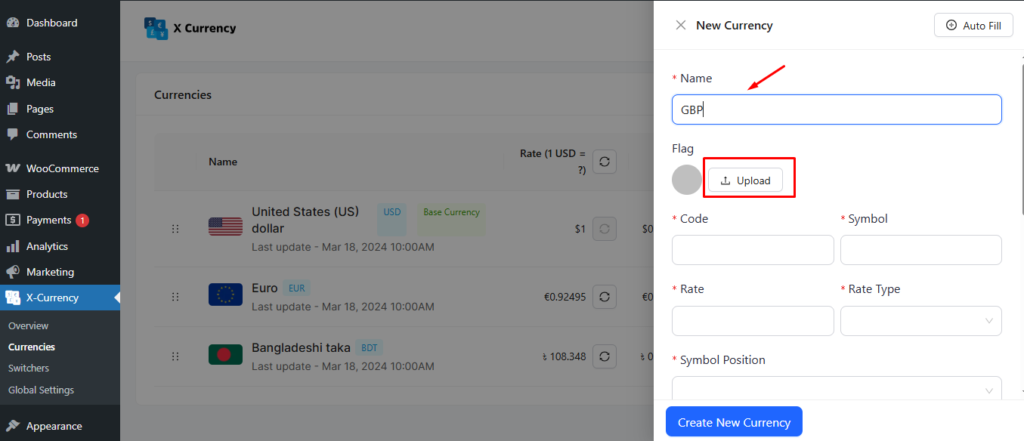Open the Rate Type dropdown
This screenshot has width=1024, height=441.
tap(921, 321)
